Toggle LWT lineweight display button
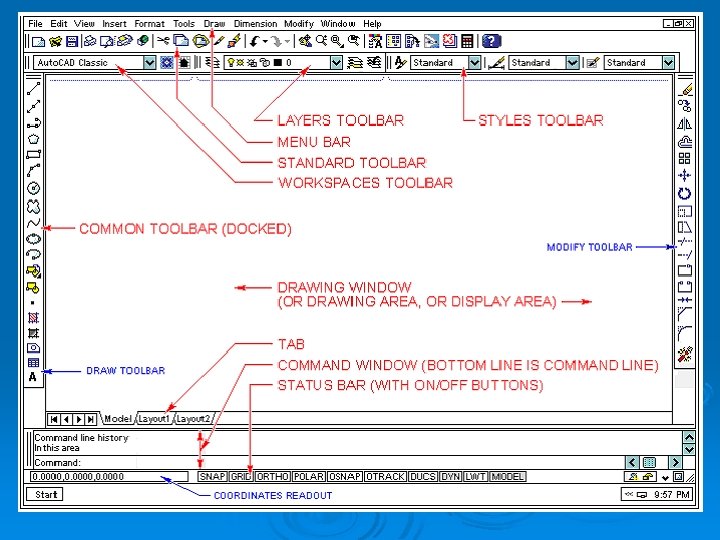This screenshot has height=540, width=720. click(x=475, y=477)
